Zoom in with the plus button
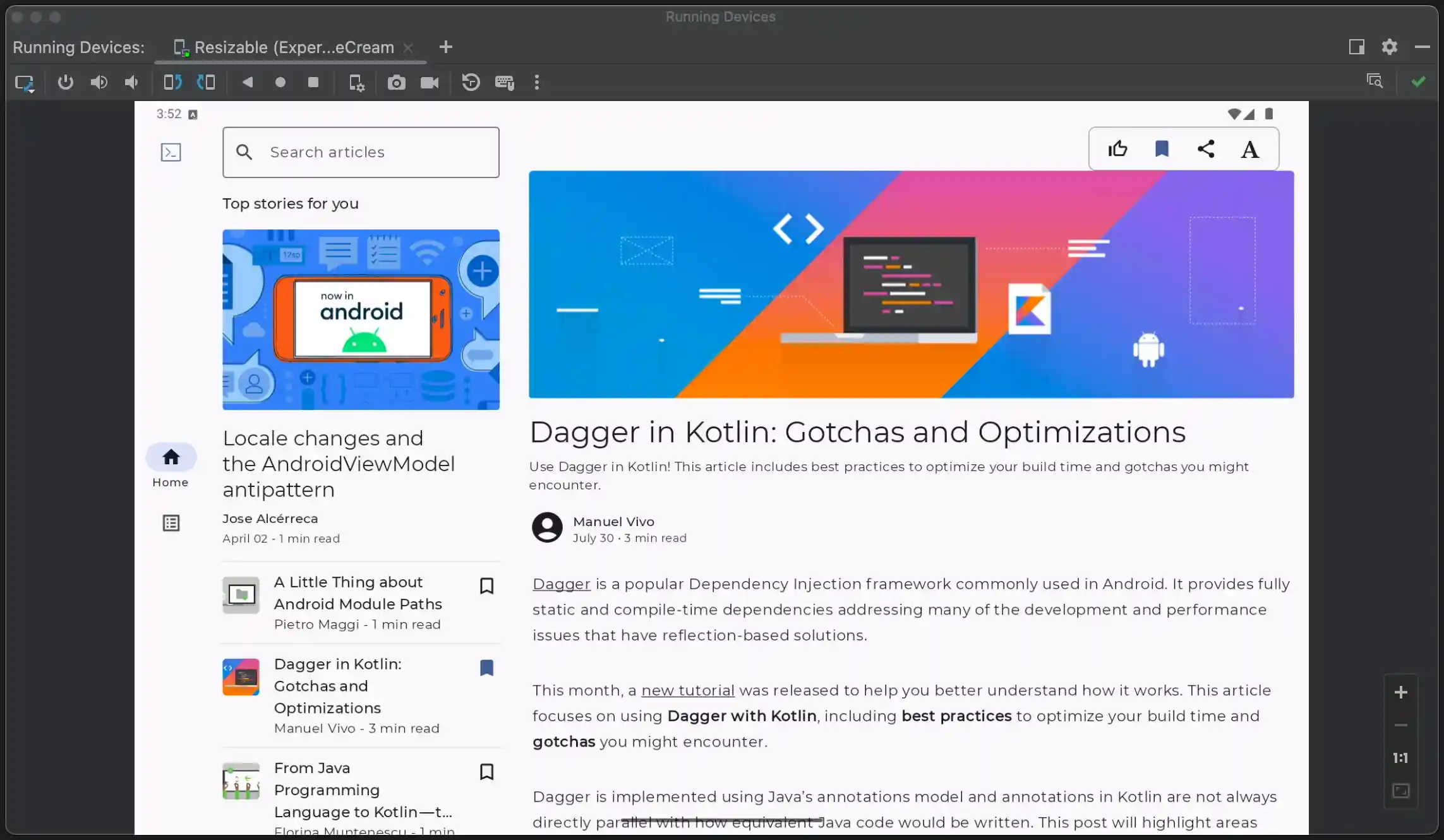This screenshot has width=1444, height=840. pos(1400,693)
